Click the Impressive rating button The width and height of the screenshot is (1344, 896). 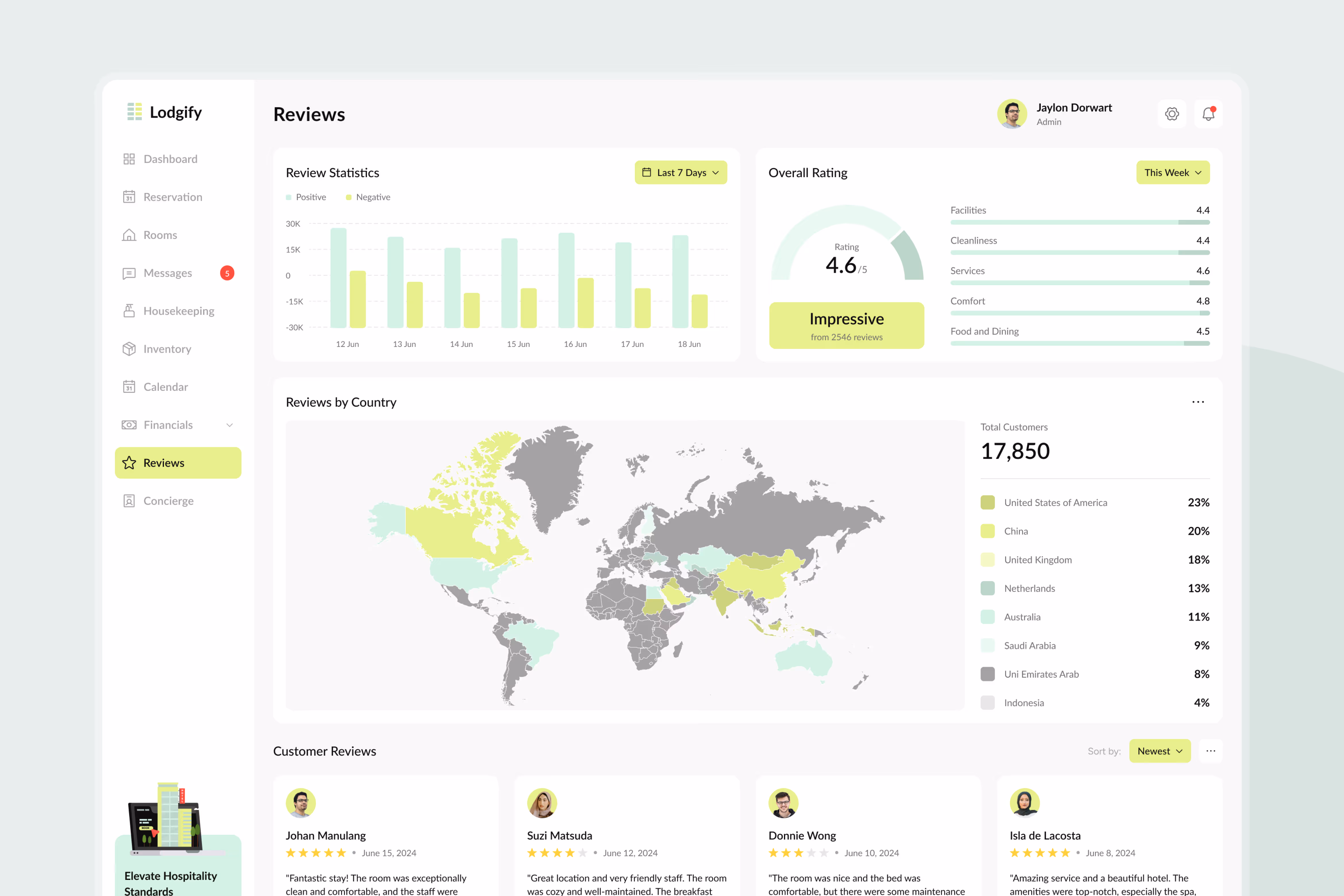[x=846, y=325]
